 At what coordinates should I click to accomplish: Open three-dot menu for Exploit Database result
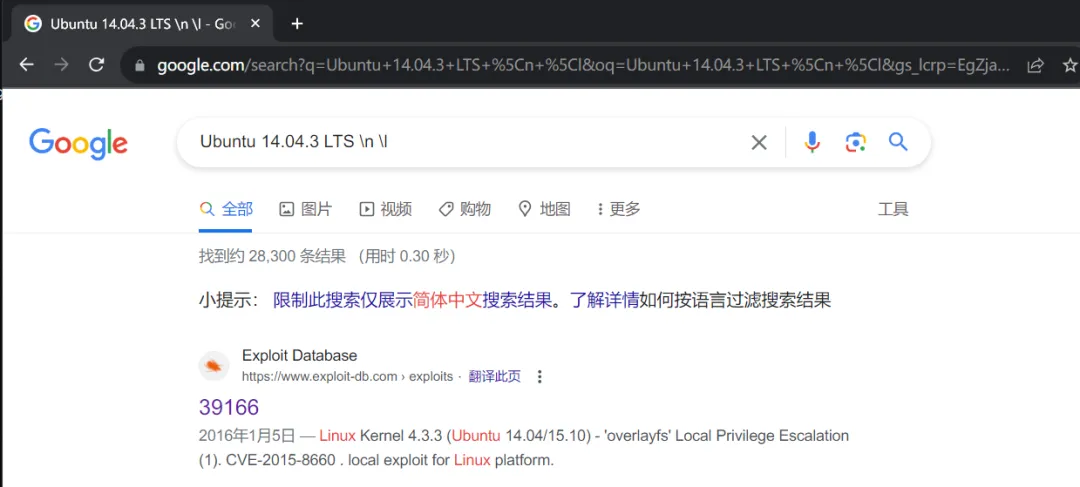point(539,377)
